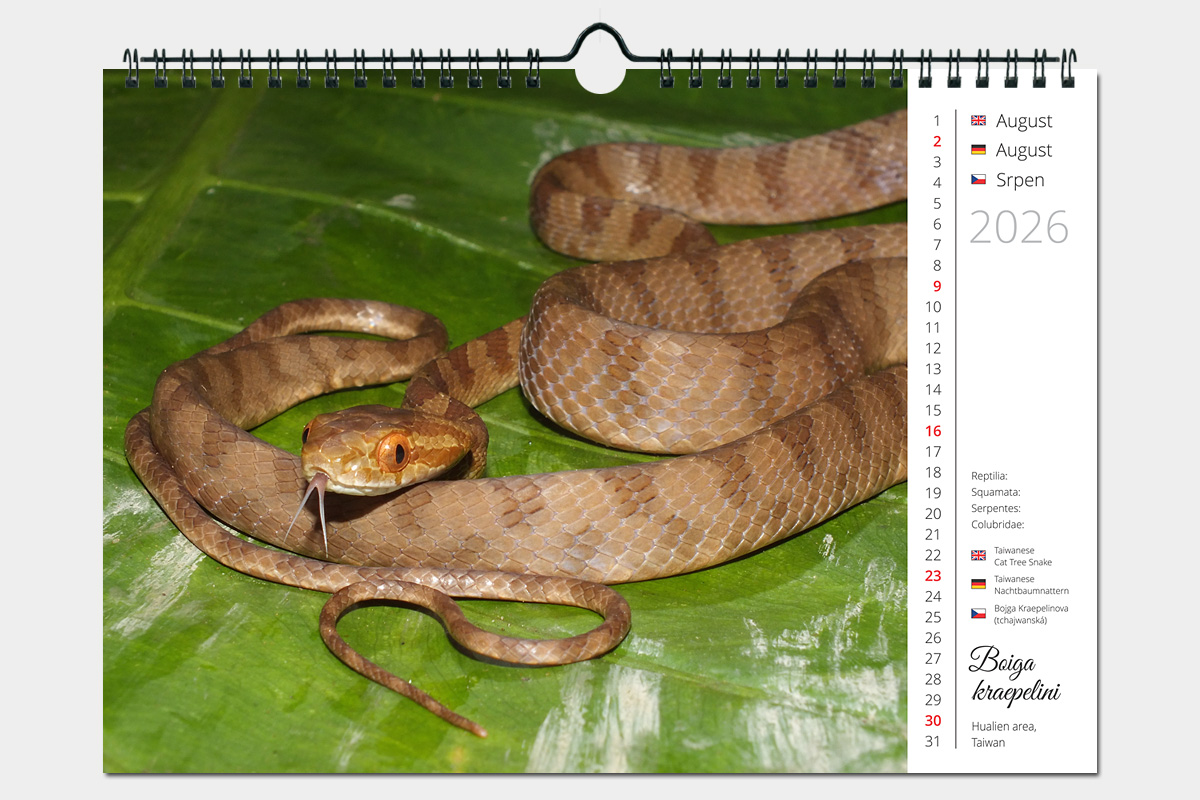Click the 'Hualien area, Taiwan' location text
1200x800 pixels.
(1003, 734)
